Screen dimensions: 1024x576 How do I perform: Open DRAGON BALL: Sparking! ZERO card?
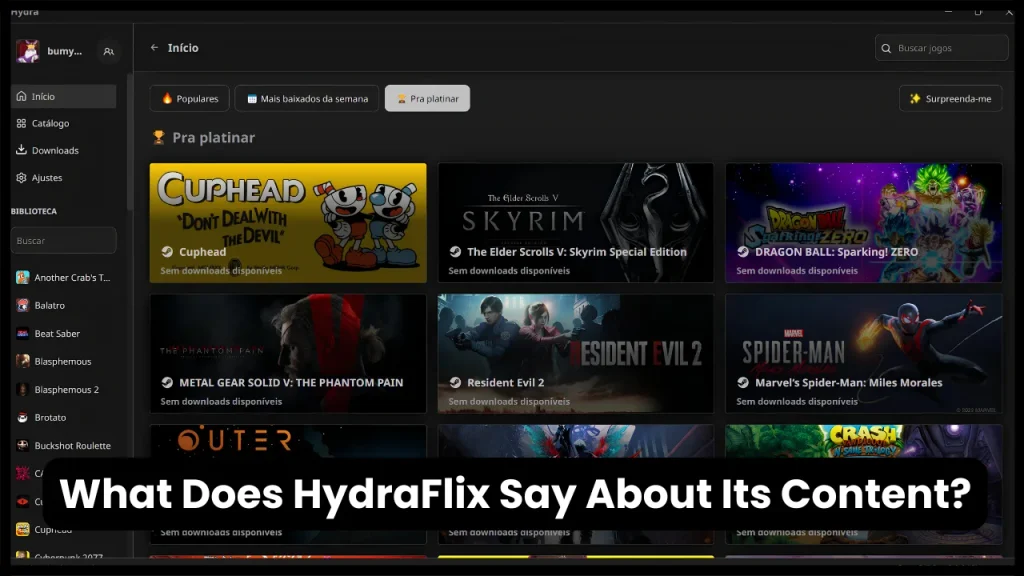(863, 223)
